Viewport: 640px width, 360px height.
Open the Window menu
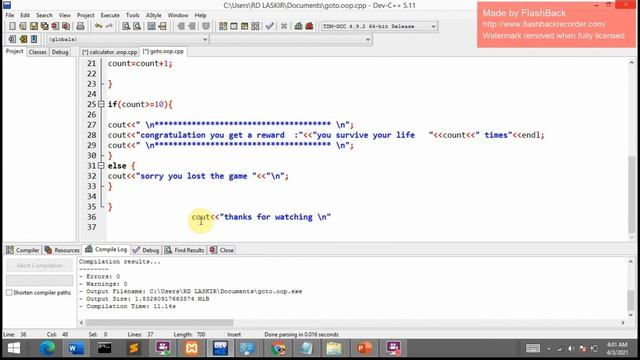[178, 15]
